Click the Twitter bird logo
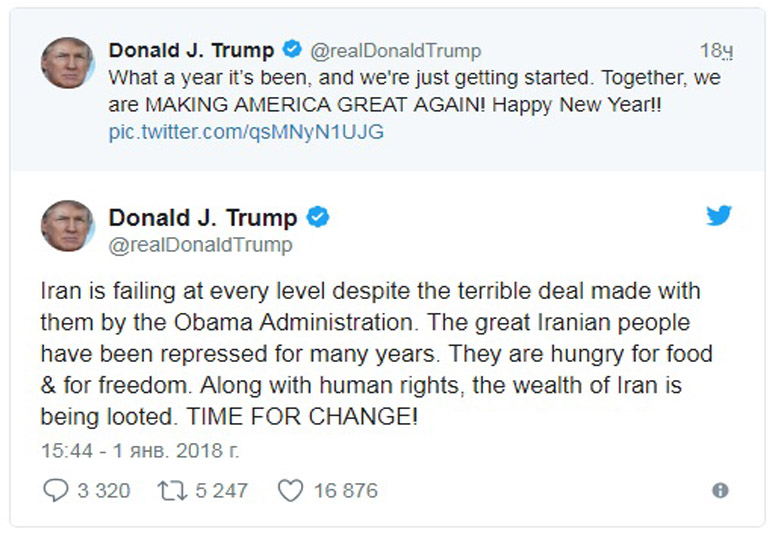The image size is (781, 539). coord(719,216)
